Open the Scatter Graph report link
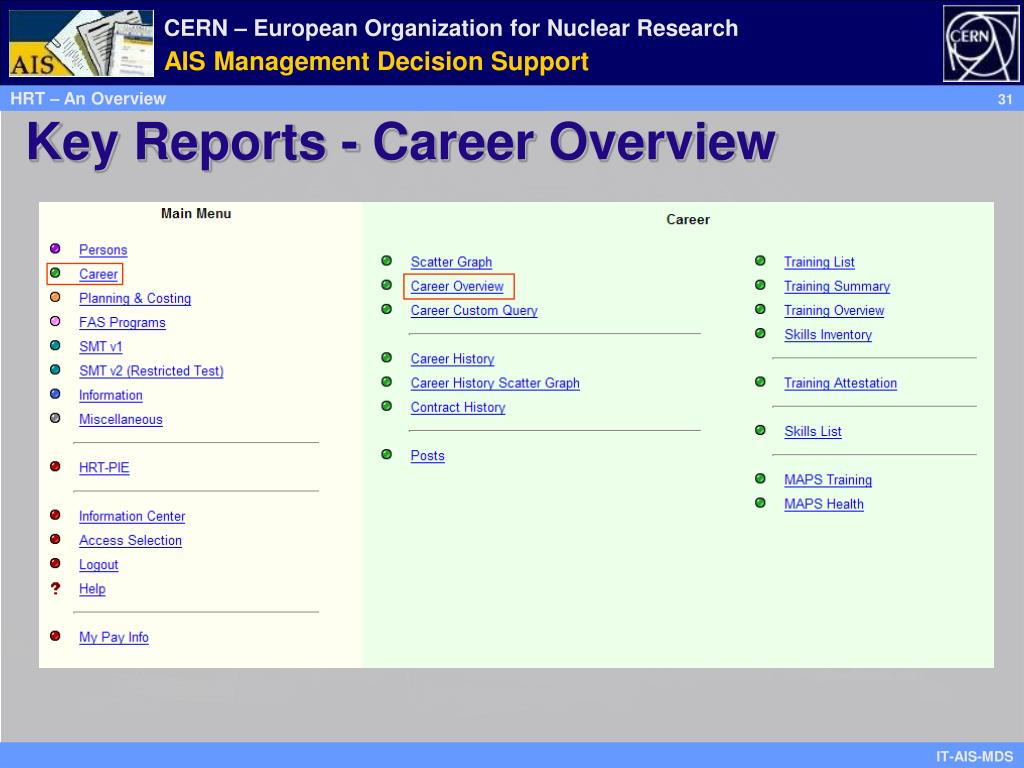Viewport: 1024px width, 768px height. (x=451, y=262)
